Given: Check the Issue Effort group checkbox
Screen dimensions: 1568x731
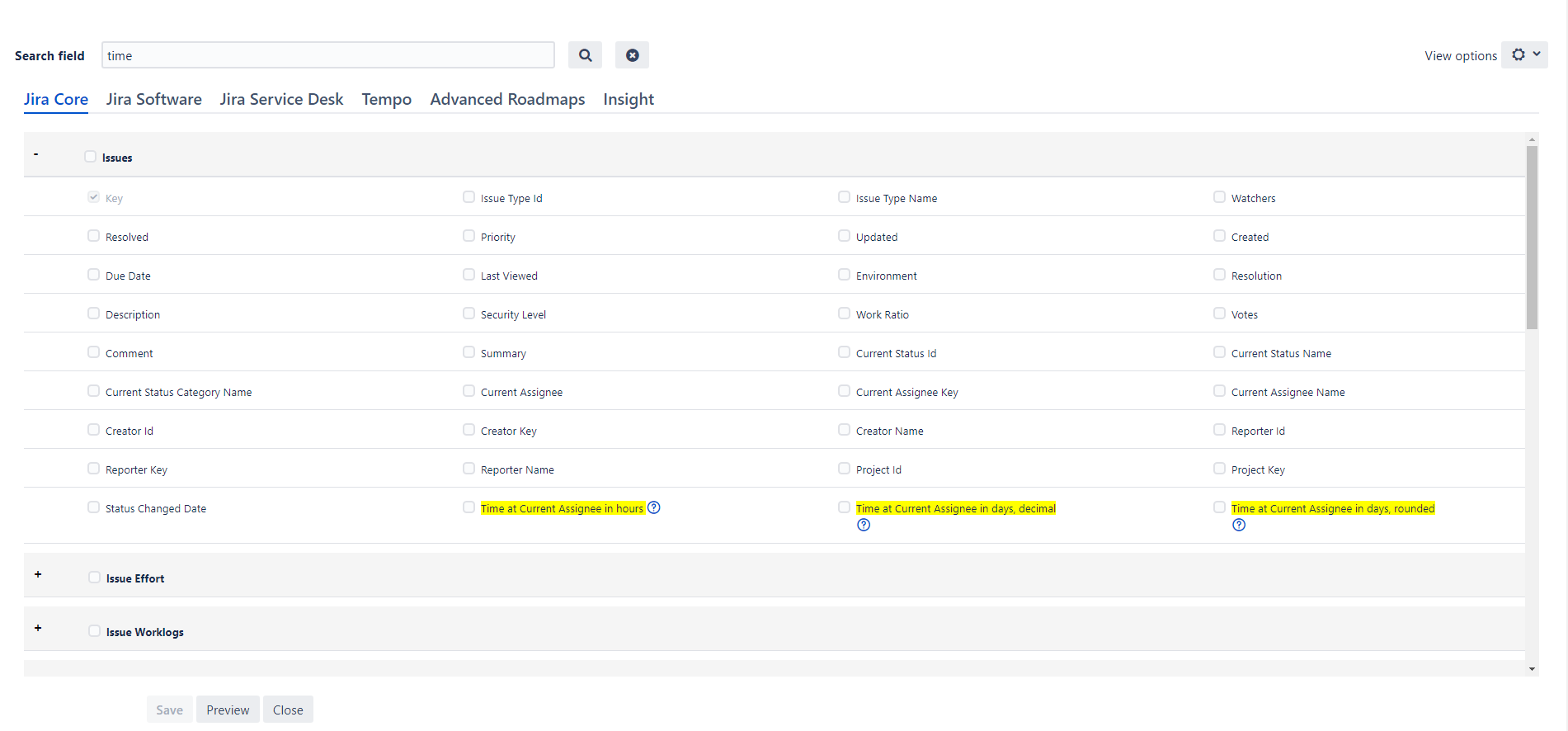Looking at the screenshot, I should [x=95, y=577].
